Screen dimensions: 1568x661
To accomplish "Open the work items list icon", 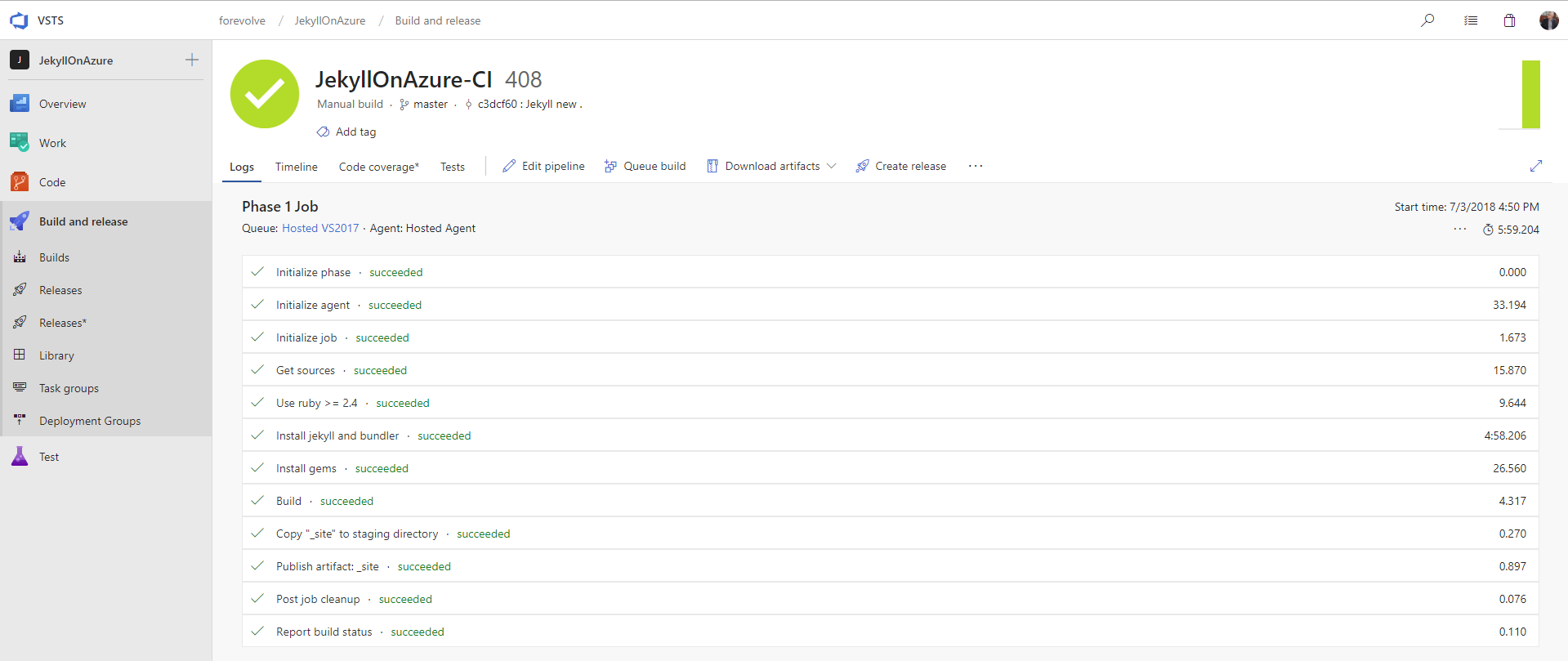I will click(1471, 20).
